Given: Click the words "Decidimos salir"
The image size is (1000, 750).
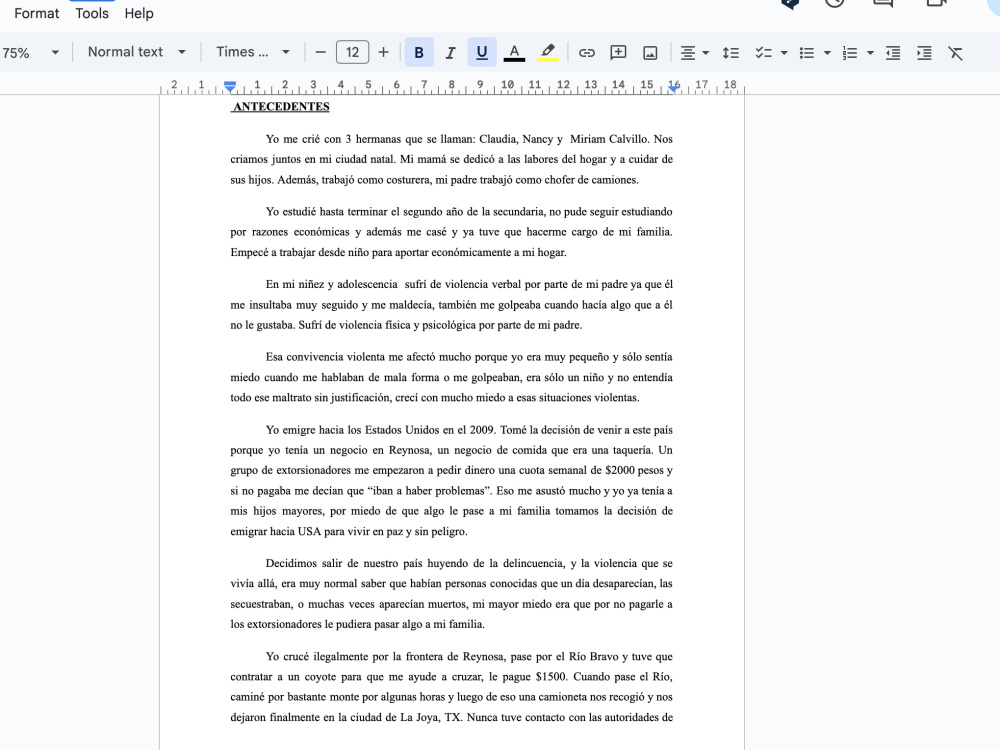Looking at the screenshot, I should point(304,563).
